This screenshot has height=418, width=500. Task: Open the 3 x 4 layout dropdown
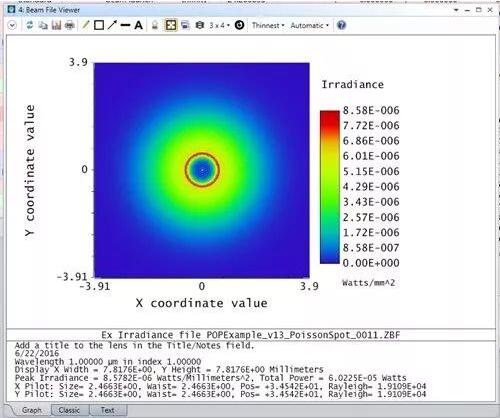219,25
